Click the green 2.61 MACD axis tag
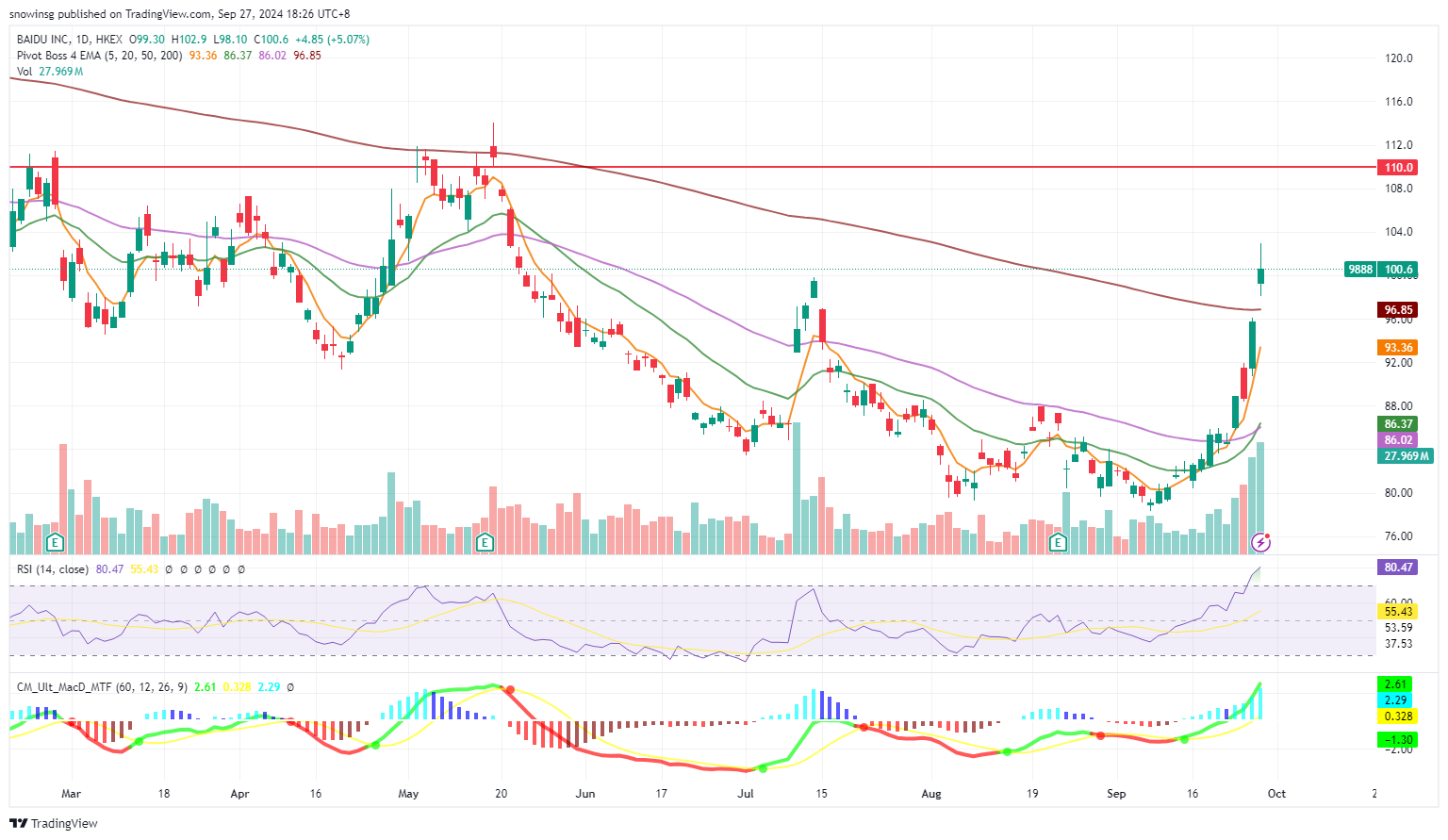1448x840 pixels. tap(1395, 684)
